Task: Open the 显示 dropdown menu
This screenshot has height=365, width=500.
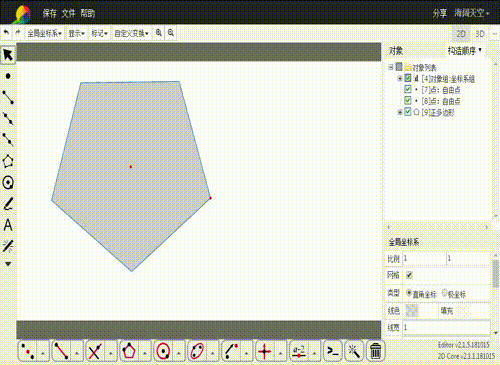Action: [76, 33]
